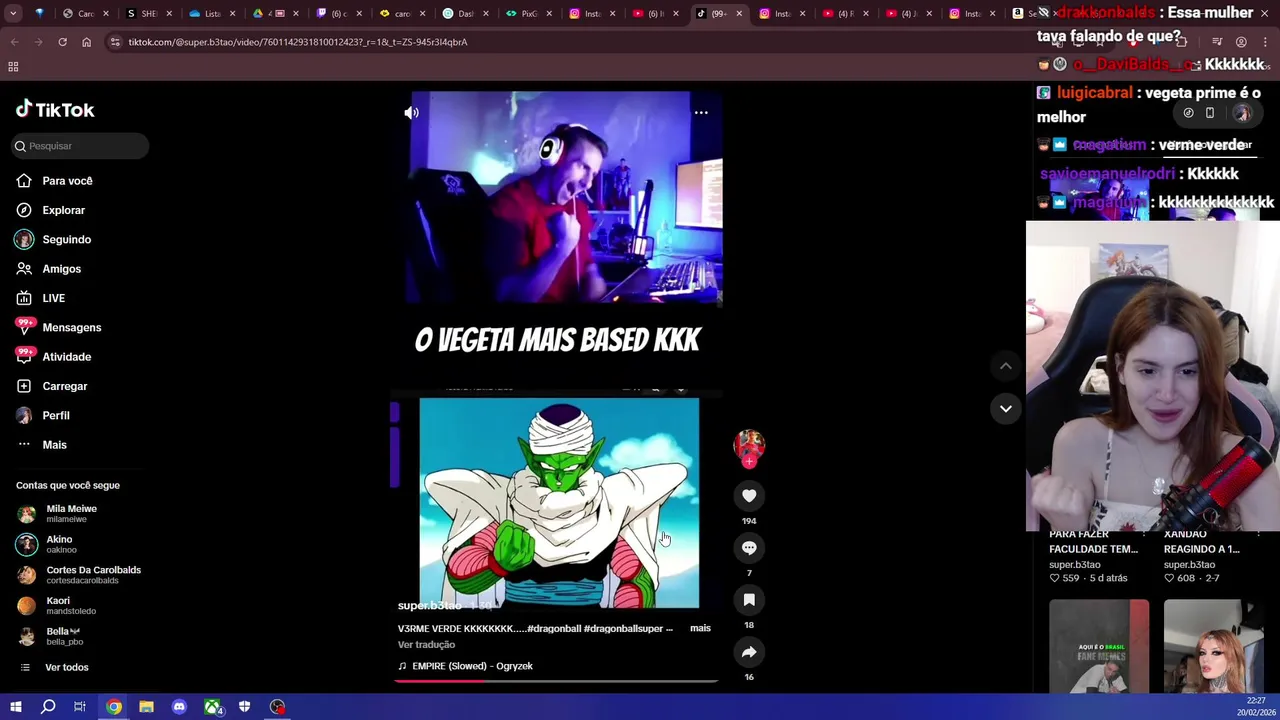Open the comments on this video

pyautogui.click(x=749, y=548)
